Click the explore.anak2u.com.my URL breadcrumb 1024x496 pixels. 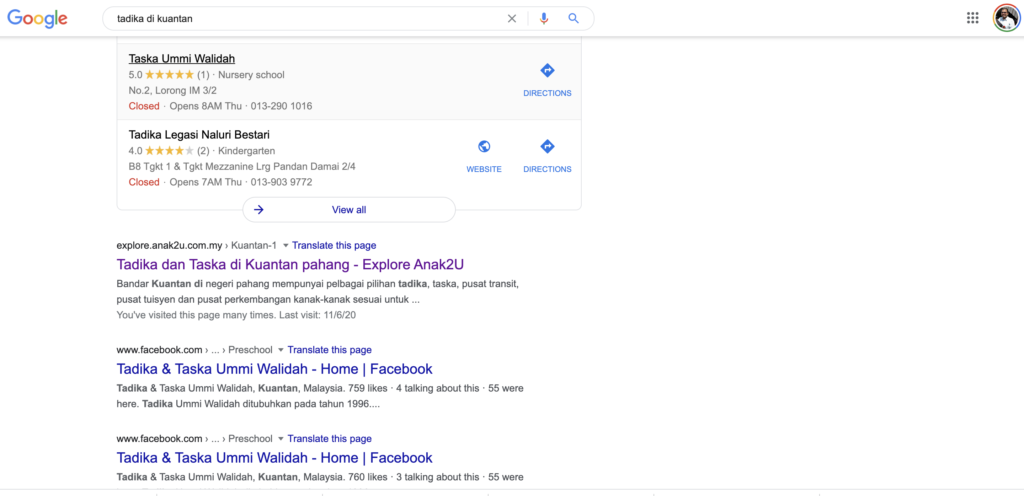tap(197, 245)
